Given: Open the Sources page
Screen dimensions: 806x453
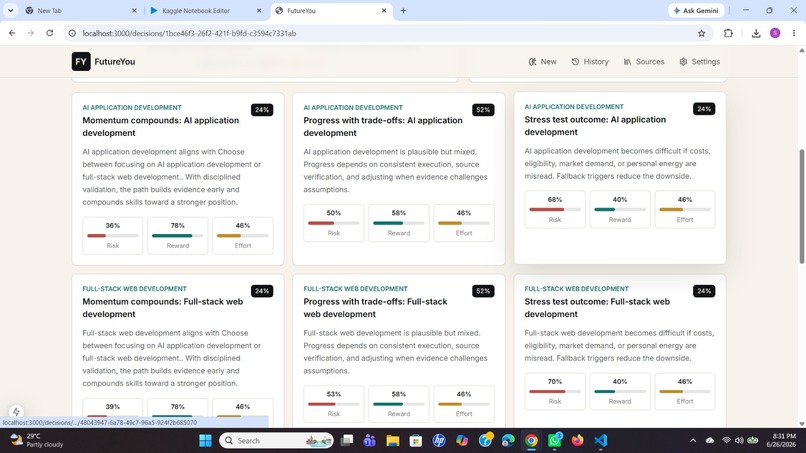Looking at the screenshot, I should click(x=644, y=61).
